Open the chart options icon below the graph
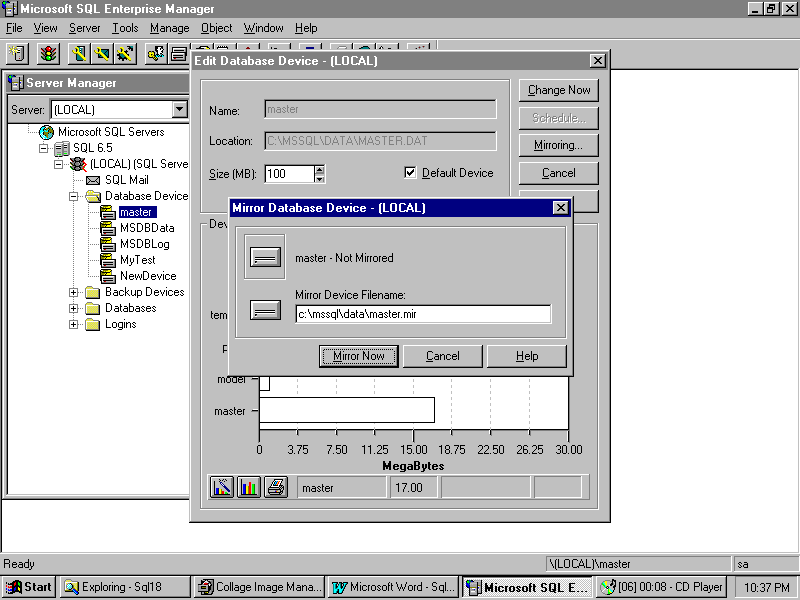 pos(222,487)
